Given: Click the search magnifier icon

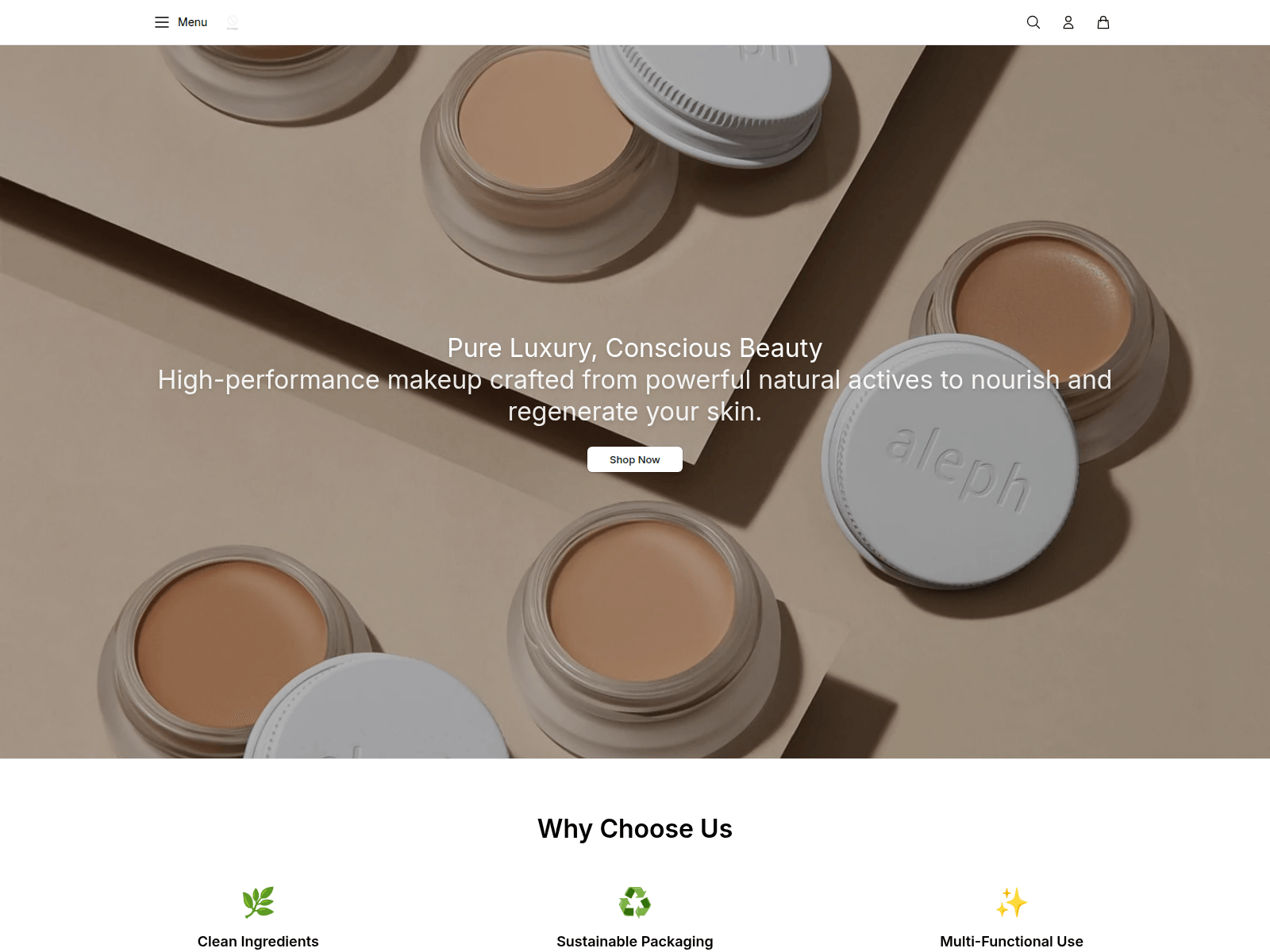Looking at the screenshot, I should click(x=1033, y=22).
